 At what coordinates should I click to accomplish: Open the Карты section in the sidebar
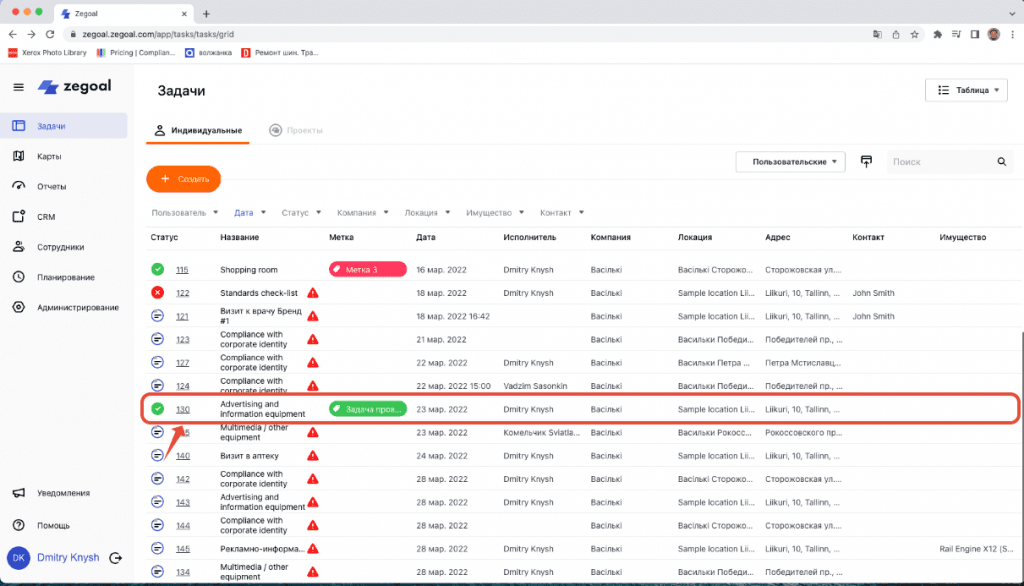(x=49, y=156)
